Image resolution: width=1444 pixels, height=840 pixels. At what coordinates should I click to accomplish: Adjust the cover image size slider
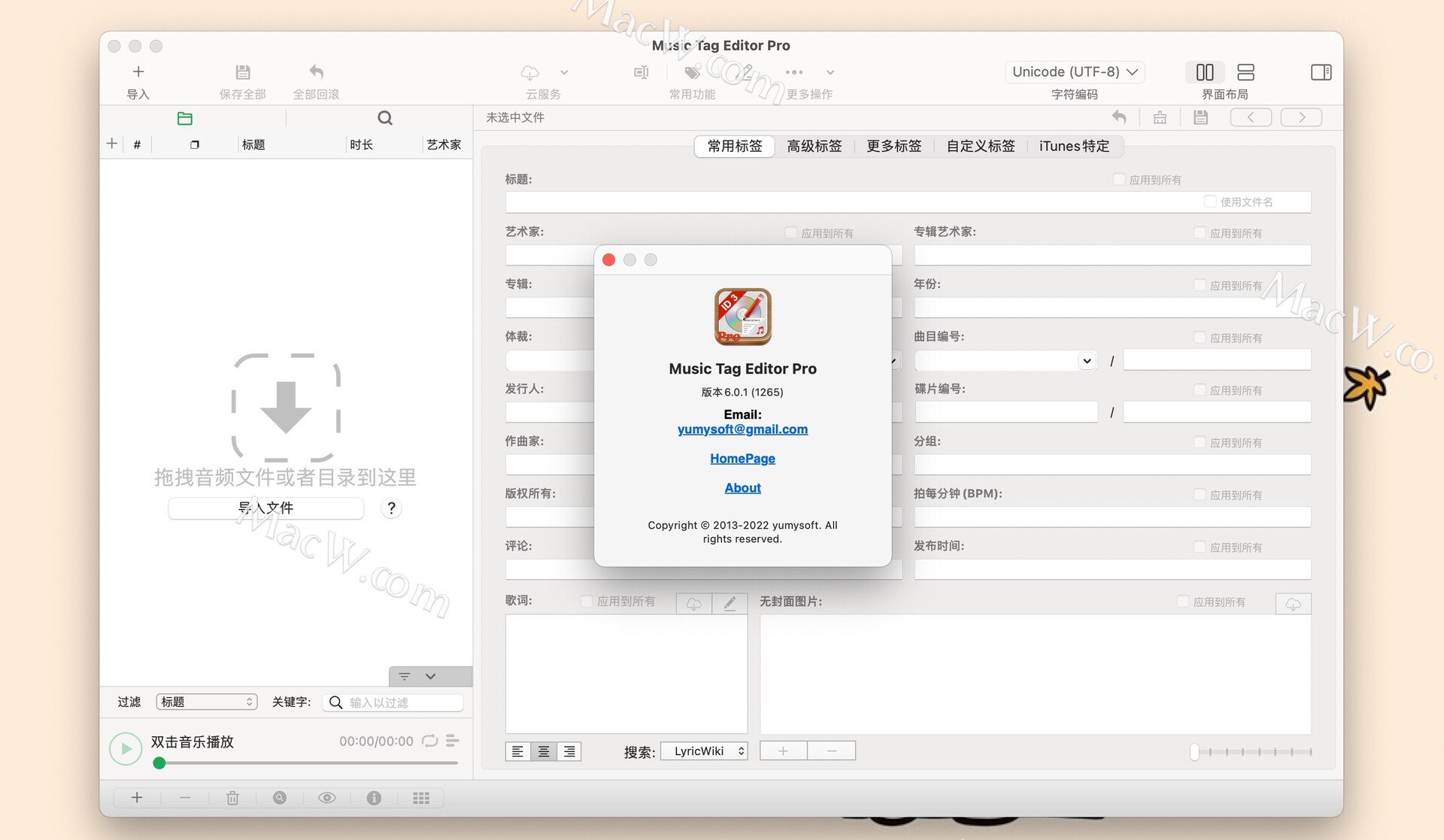pyautogui.click(x=1194, y=751)
